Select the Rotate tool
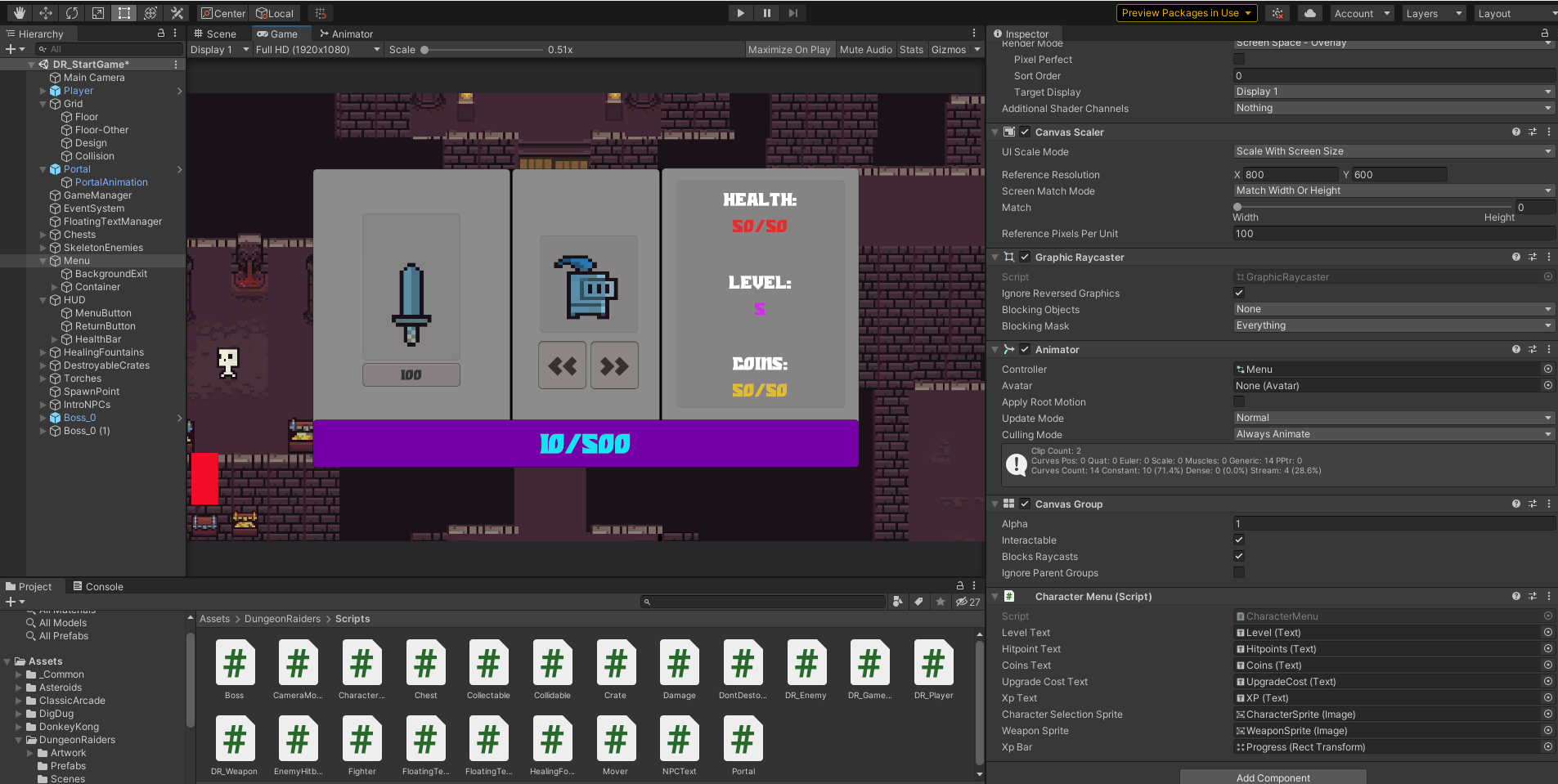 click(72, 13)
